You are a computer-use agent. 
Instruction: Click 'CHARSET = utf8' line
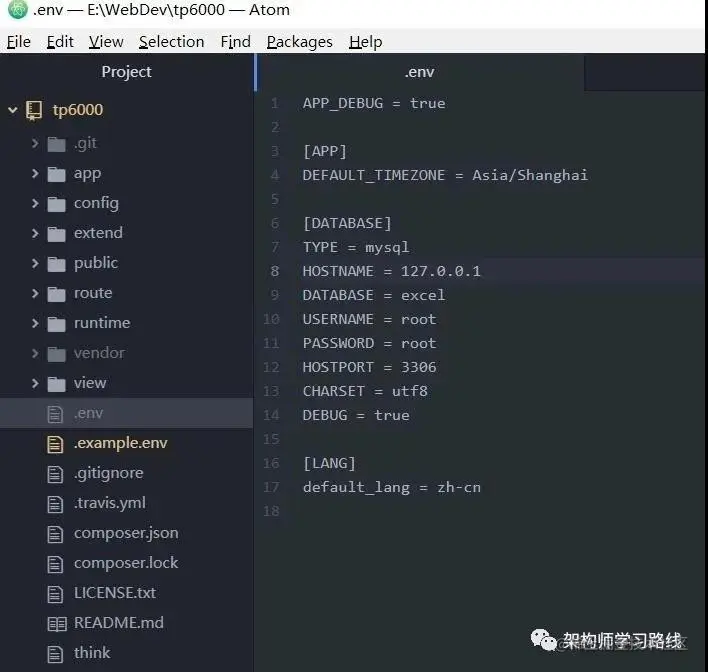point(365,391)
